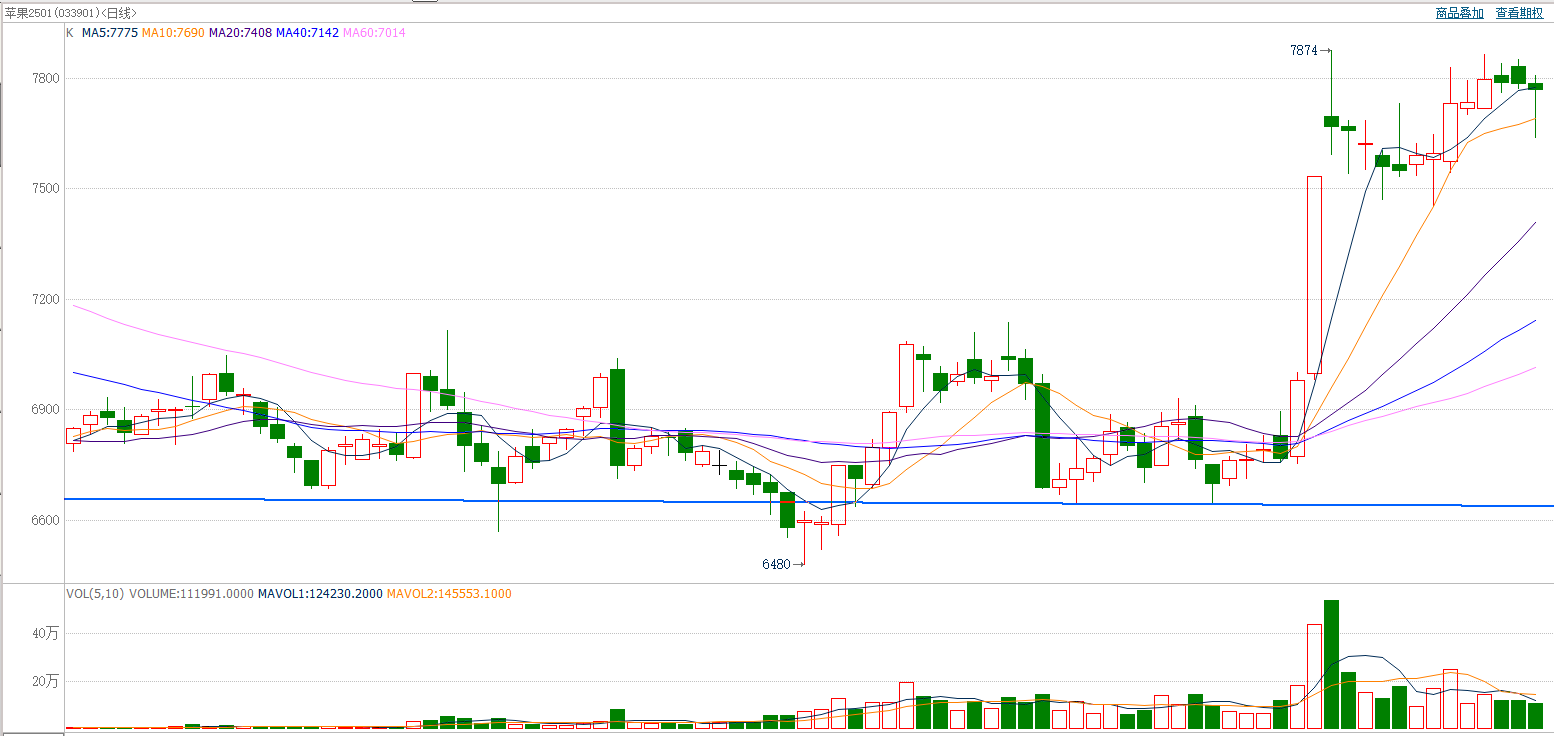The width and height of the screenshot is (1554, 736).
Task: Select the MA10:7690 indicator label
Action: click(x=173, y=33)
